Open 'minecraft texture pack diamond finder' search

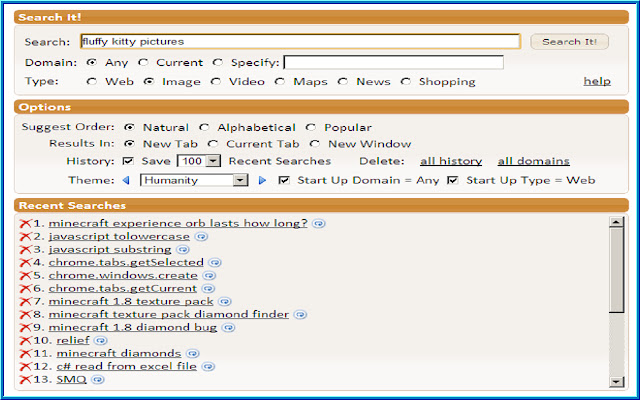(168, 314)
